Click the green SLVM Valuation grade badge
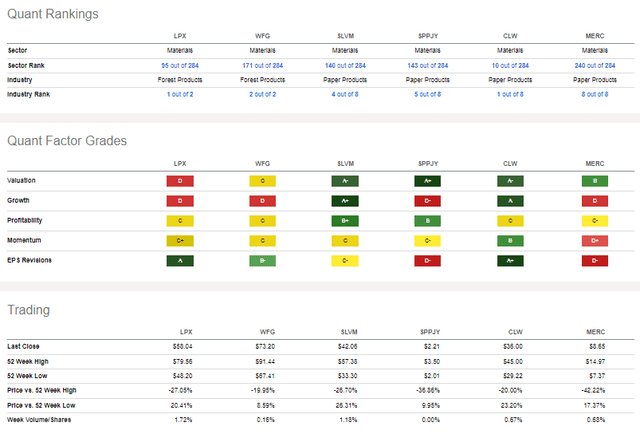 [345, 181]
